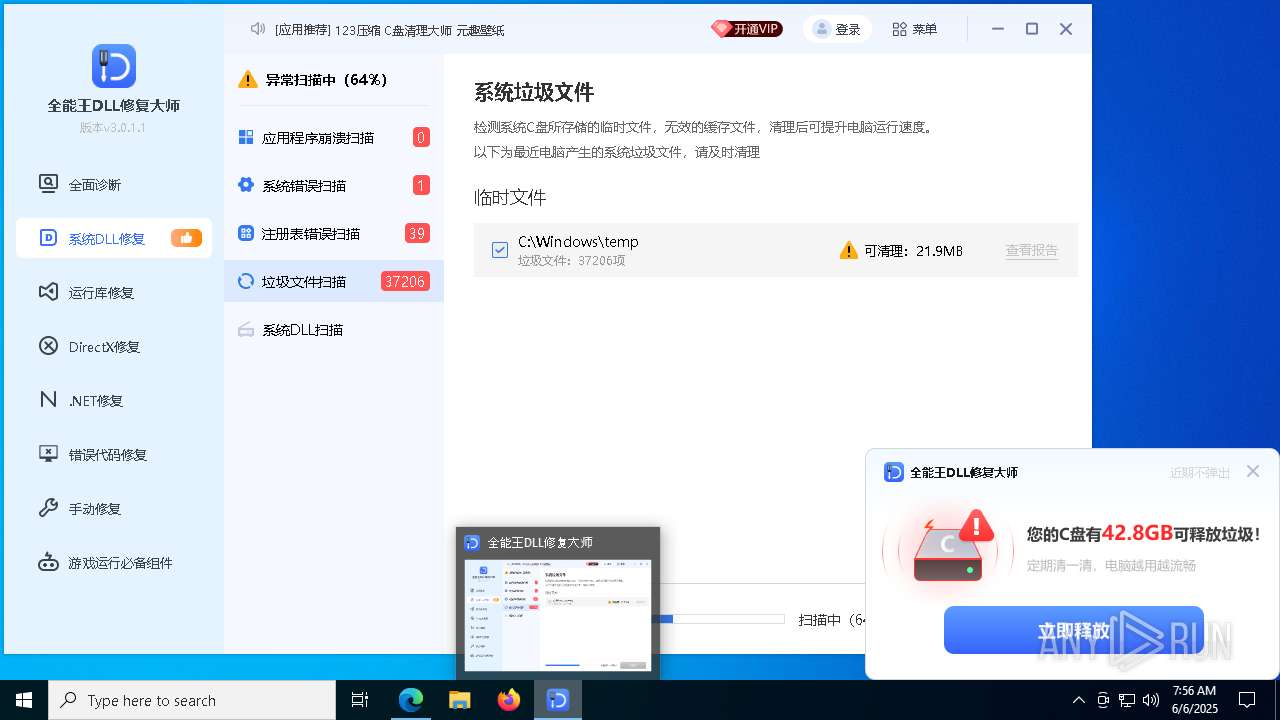Select 系统DLL修复 in the sidebar
Screen dimensions: 1280x720
point(113,238)
